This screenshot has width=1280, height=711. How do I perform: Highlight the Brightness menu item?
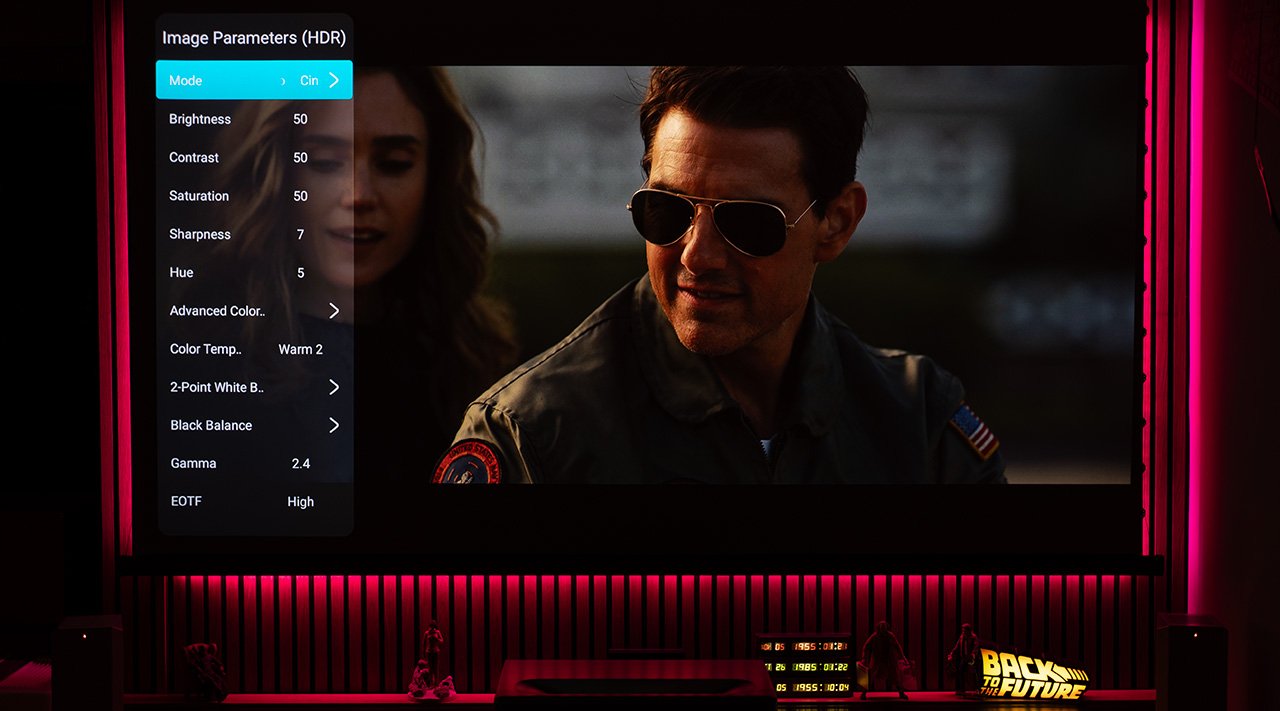click(x=200, y=119)
